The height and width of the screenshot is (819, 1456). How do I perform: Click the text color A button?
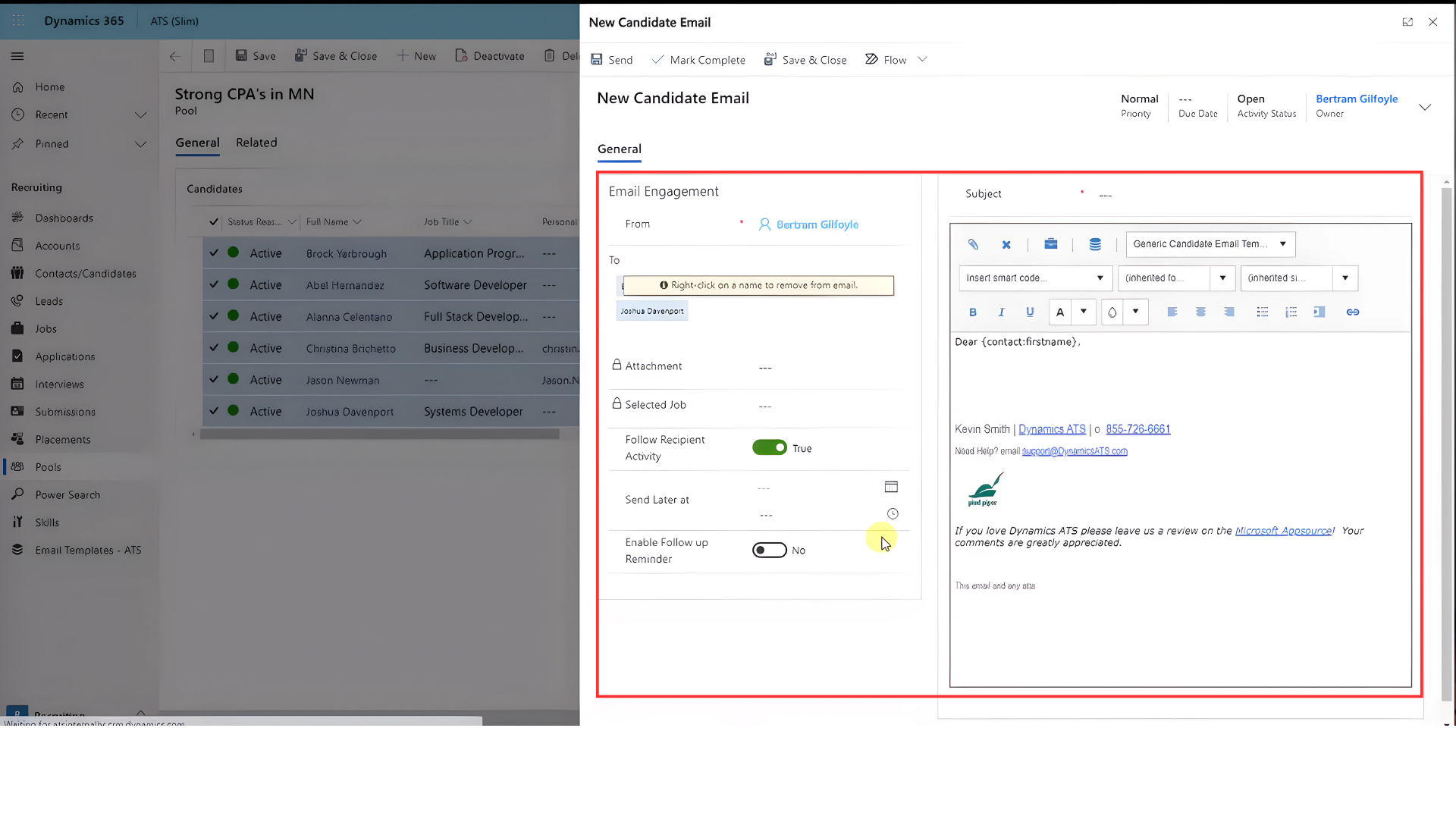click(1060, 312)
